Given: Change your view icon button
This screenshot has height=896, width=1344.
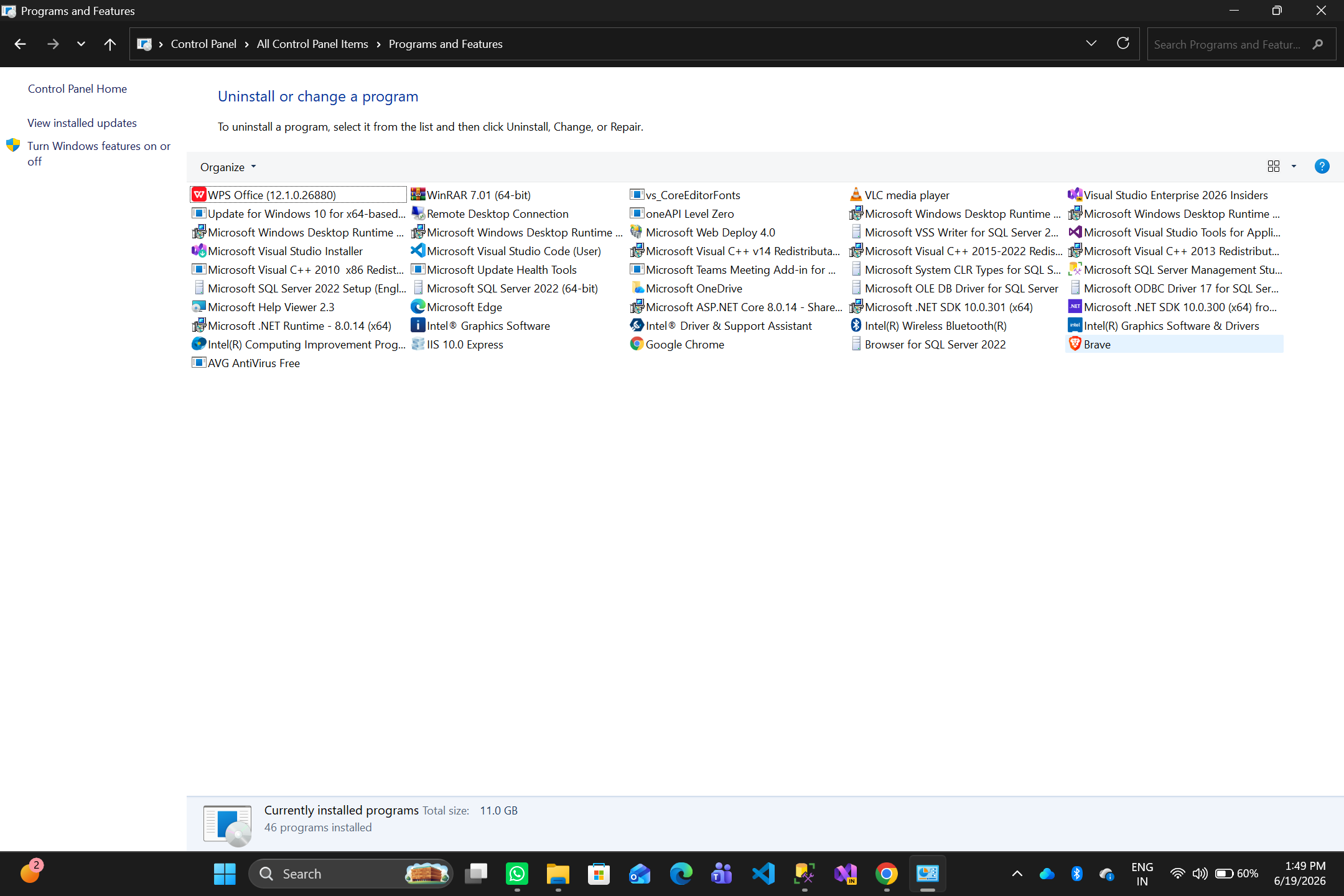Looking at the screenshot, I should 1274,167.
